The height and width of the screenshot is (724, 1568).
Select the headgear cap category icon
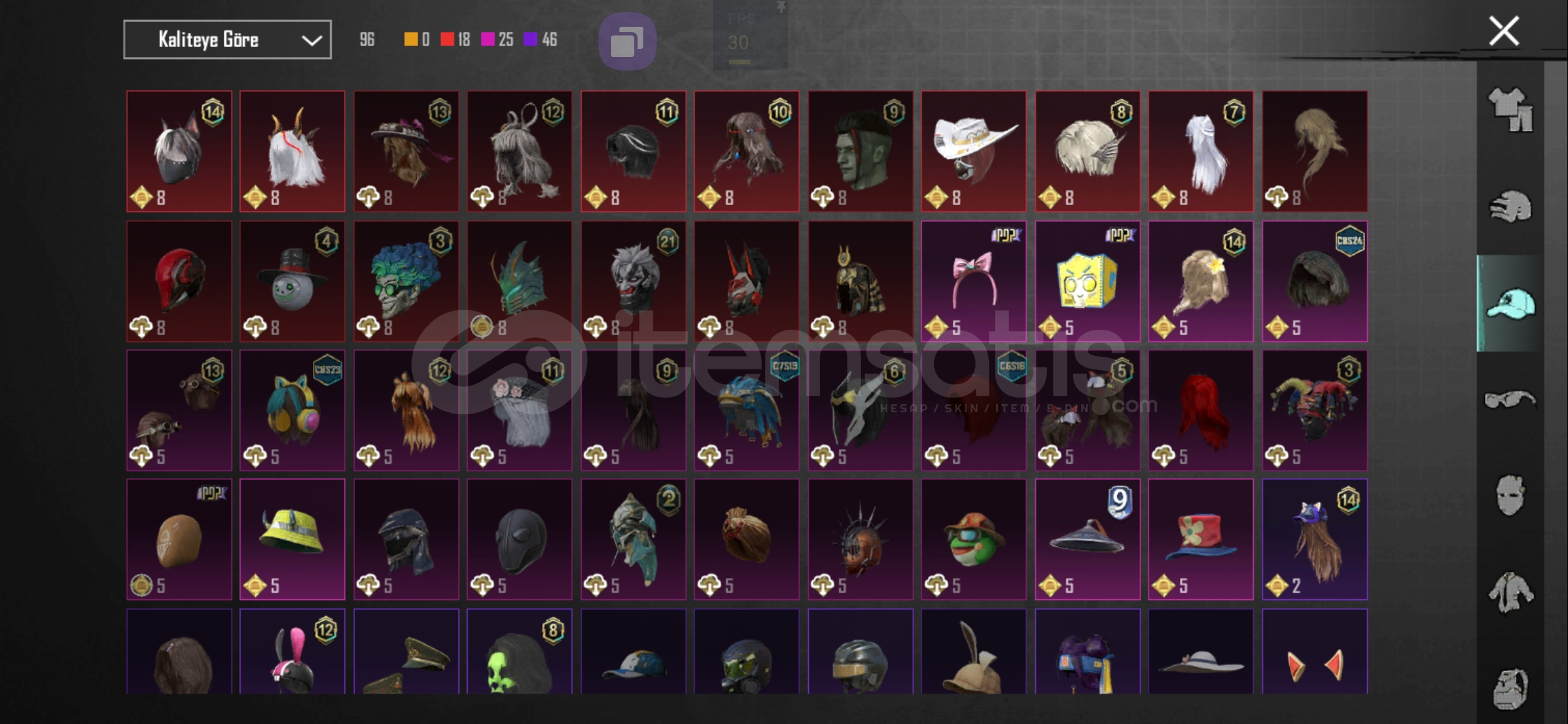click(x=1511, y=303)
